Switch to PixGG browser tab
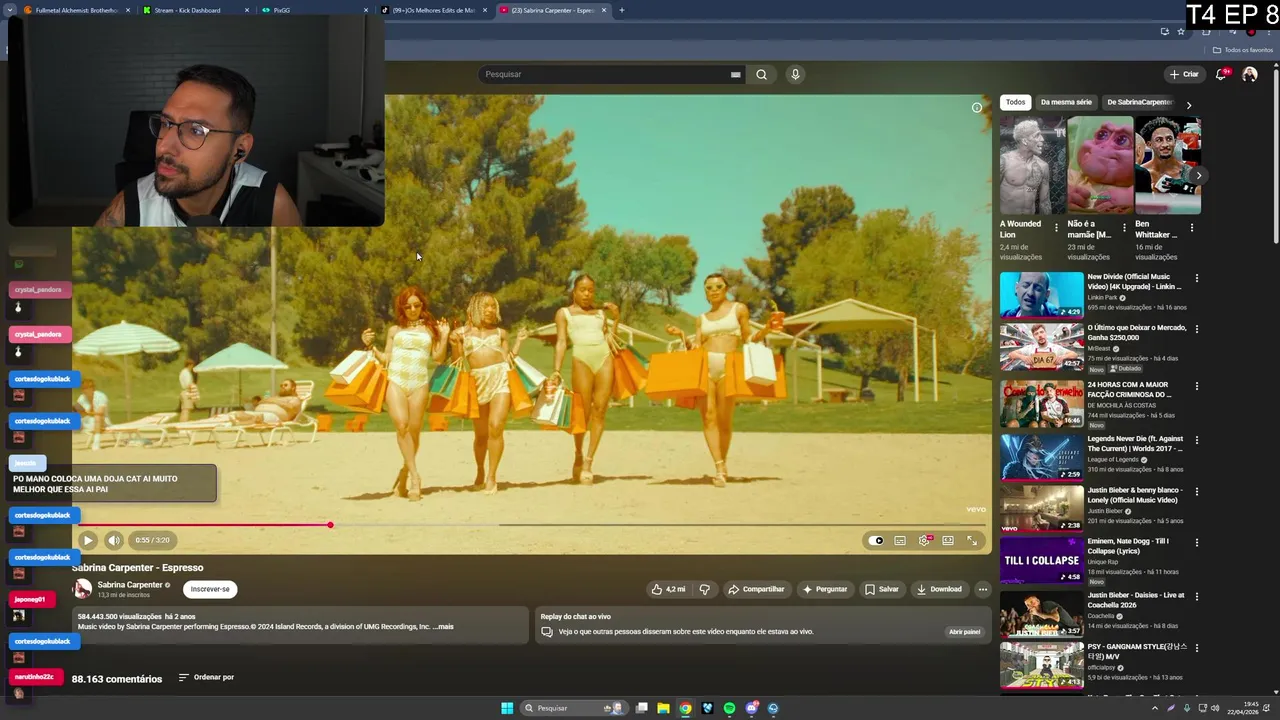 point(315,10)
